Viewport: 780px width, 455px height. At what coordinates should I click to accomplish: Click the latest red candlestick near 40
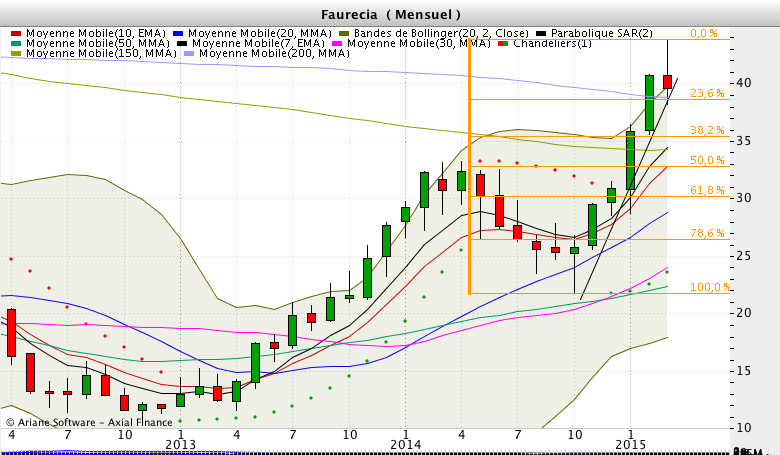[x=668, y=82]
